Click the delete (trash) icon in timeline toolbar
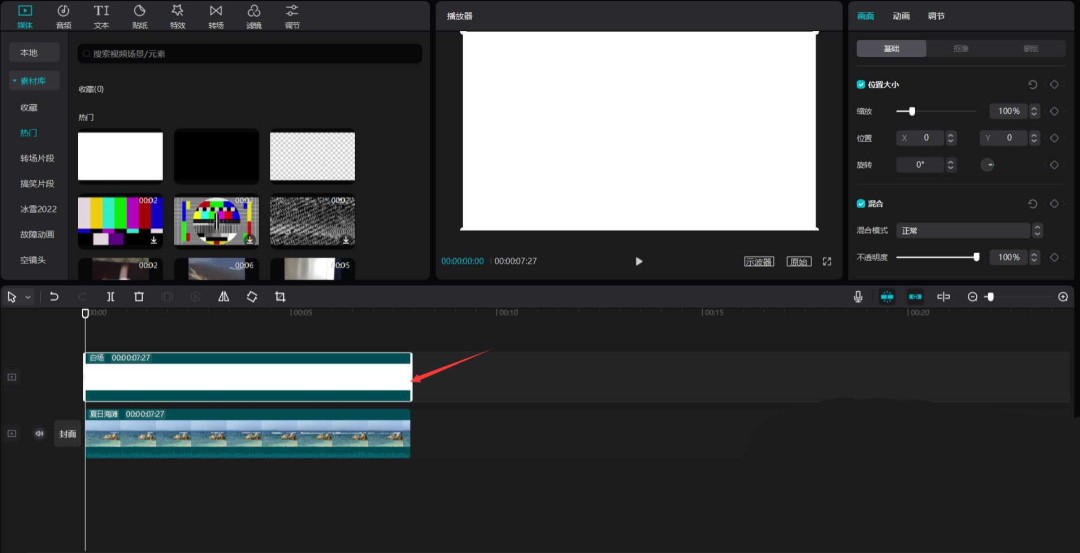This screenshot has width=1080, height=553. pyautogui.click(x=139, y=297)
